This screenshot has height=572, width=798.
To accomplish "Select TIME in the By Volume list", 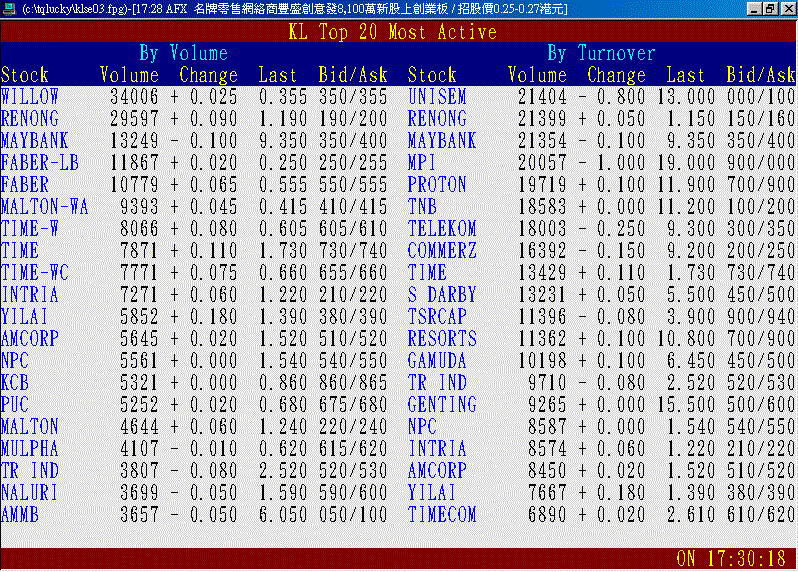I will 20,251.
